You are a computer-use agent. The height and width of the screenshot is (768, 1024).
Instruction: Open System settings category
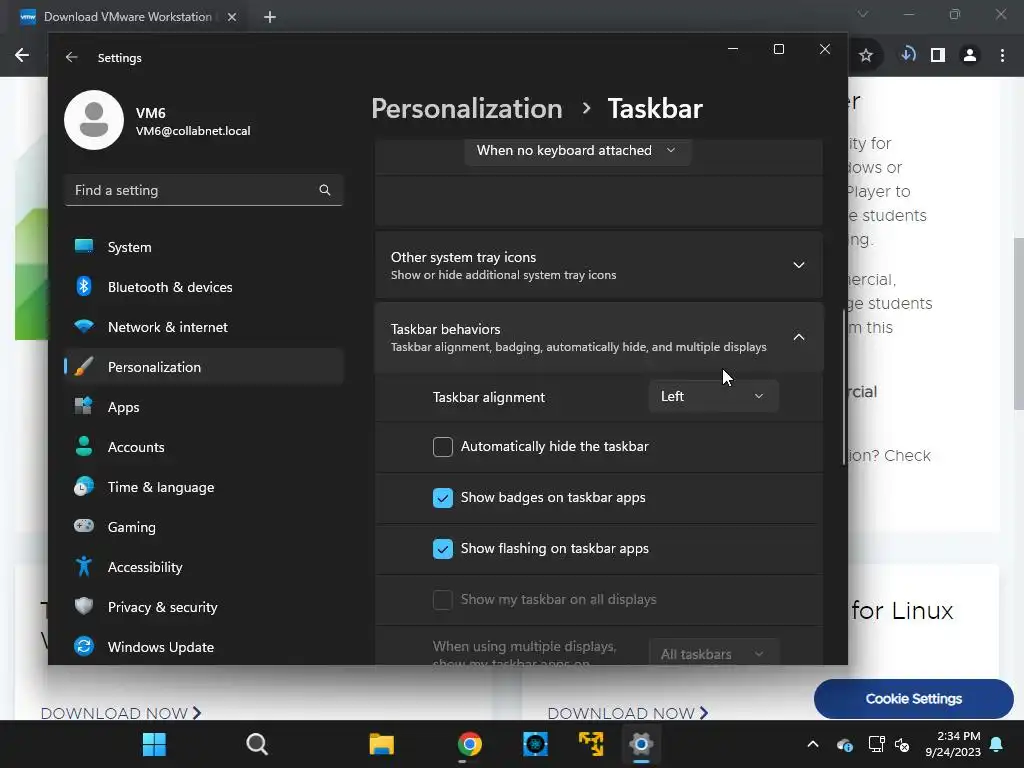[x=204, y=247]
